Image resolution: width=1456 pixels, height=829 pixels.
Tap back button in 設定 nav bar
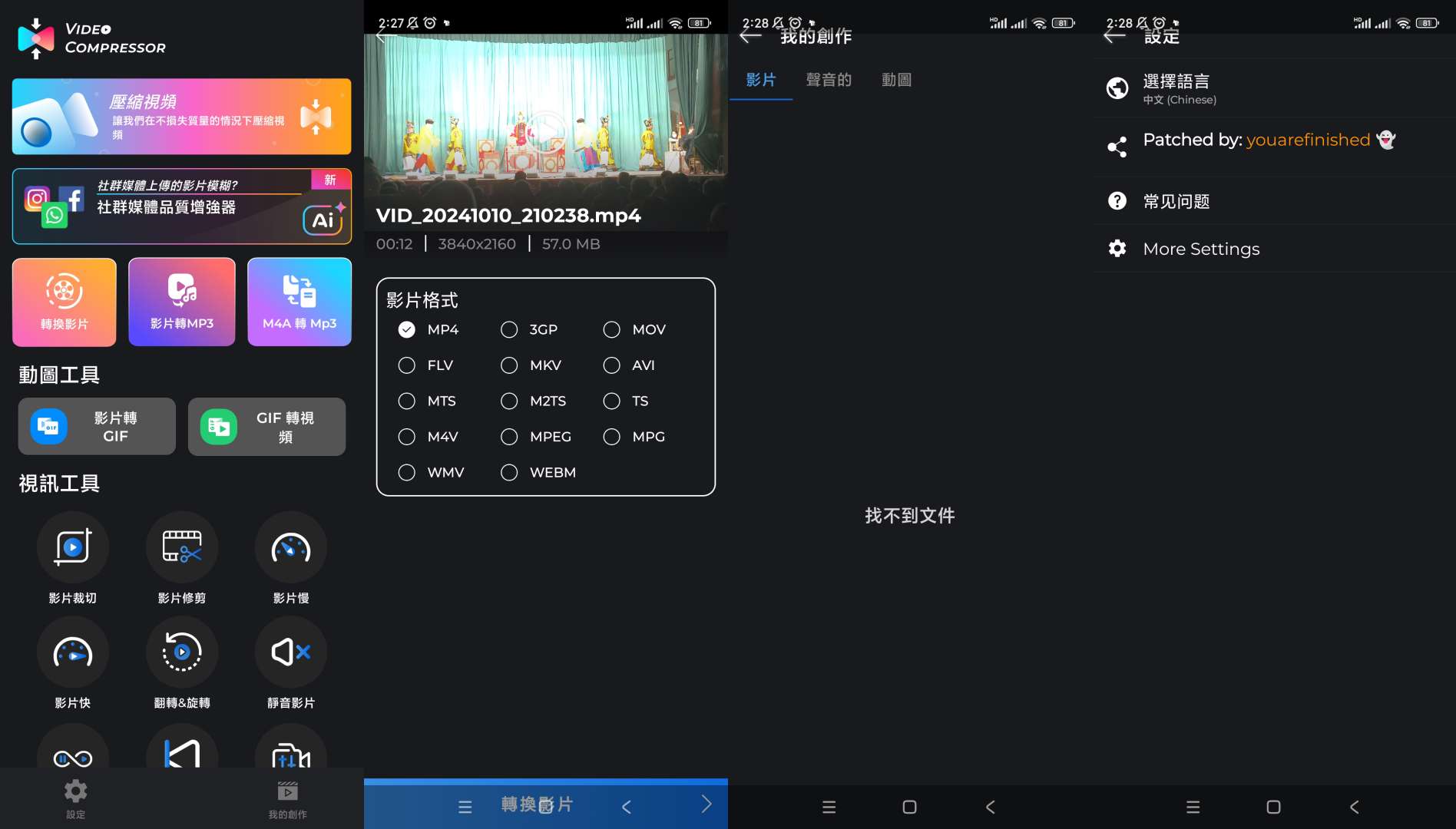1355,807
